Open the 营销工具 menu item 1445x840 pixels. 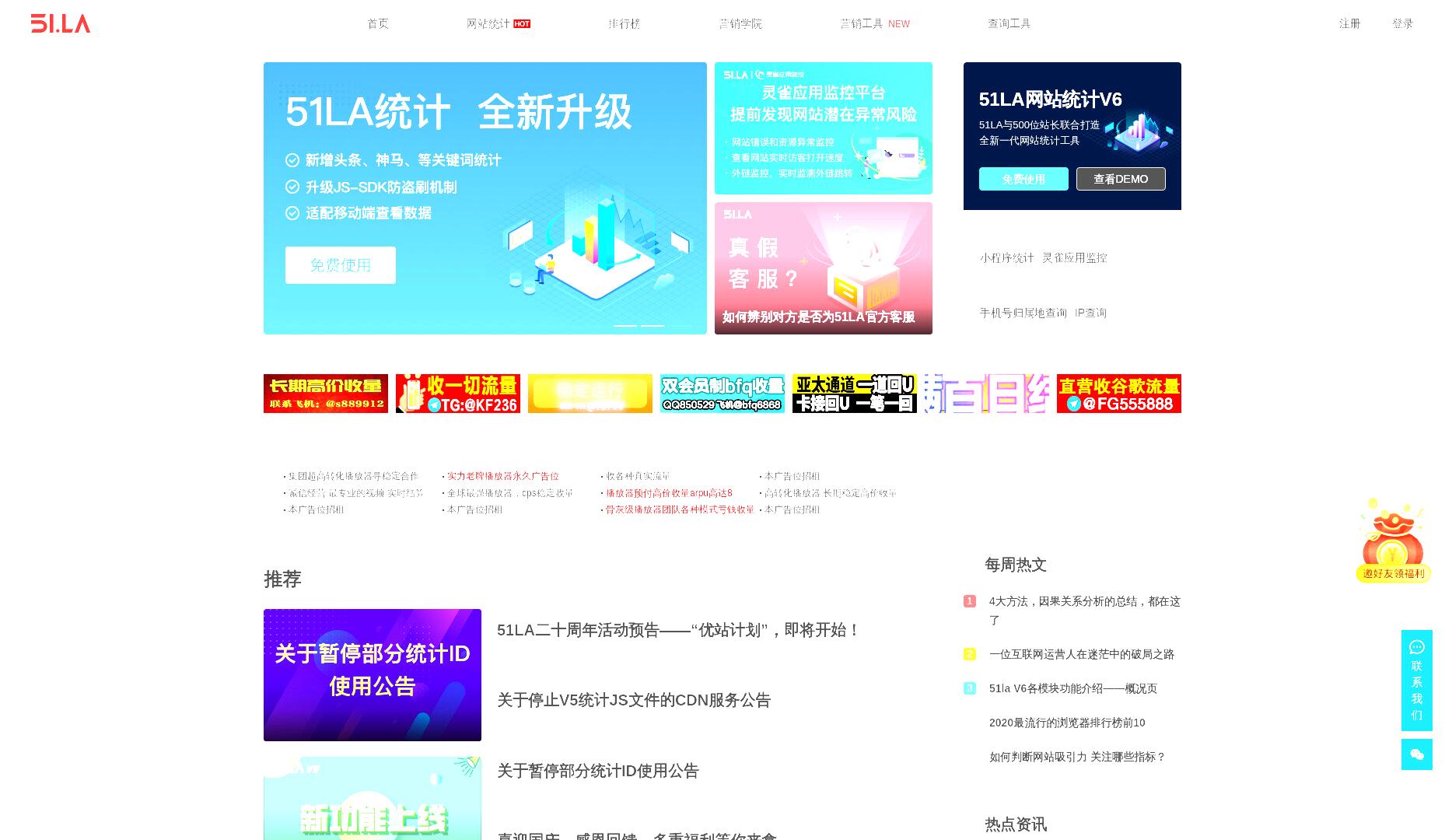coord(862,23)
